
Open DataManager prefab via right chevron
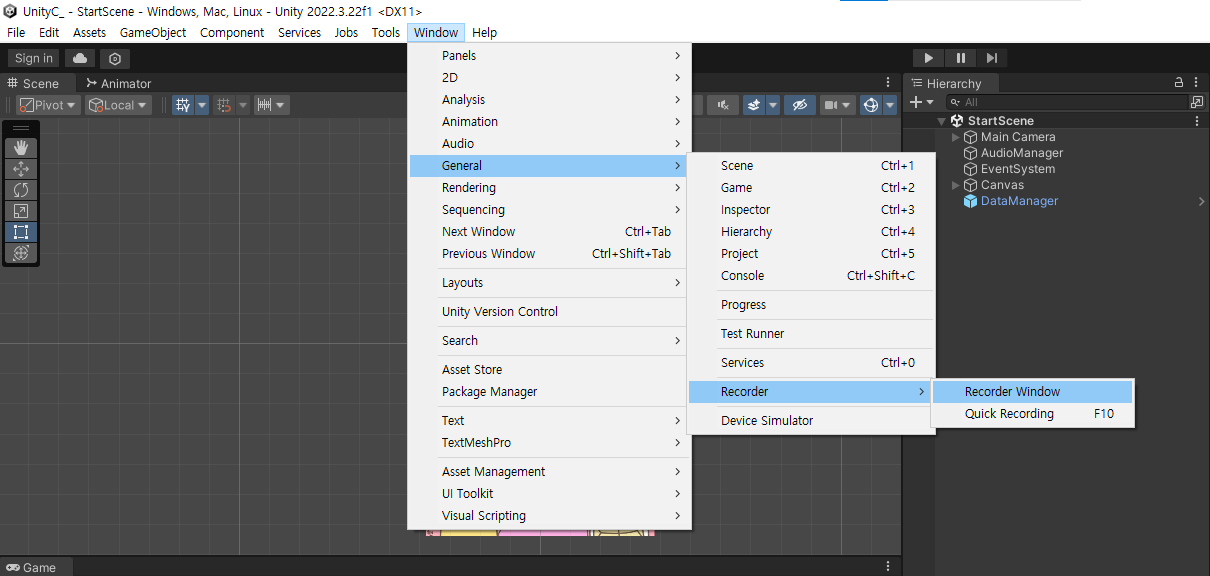click(x=1201, y=201)
